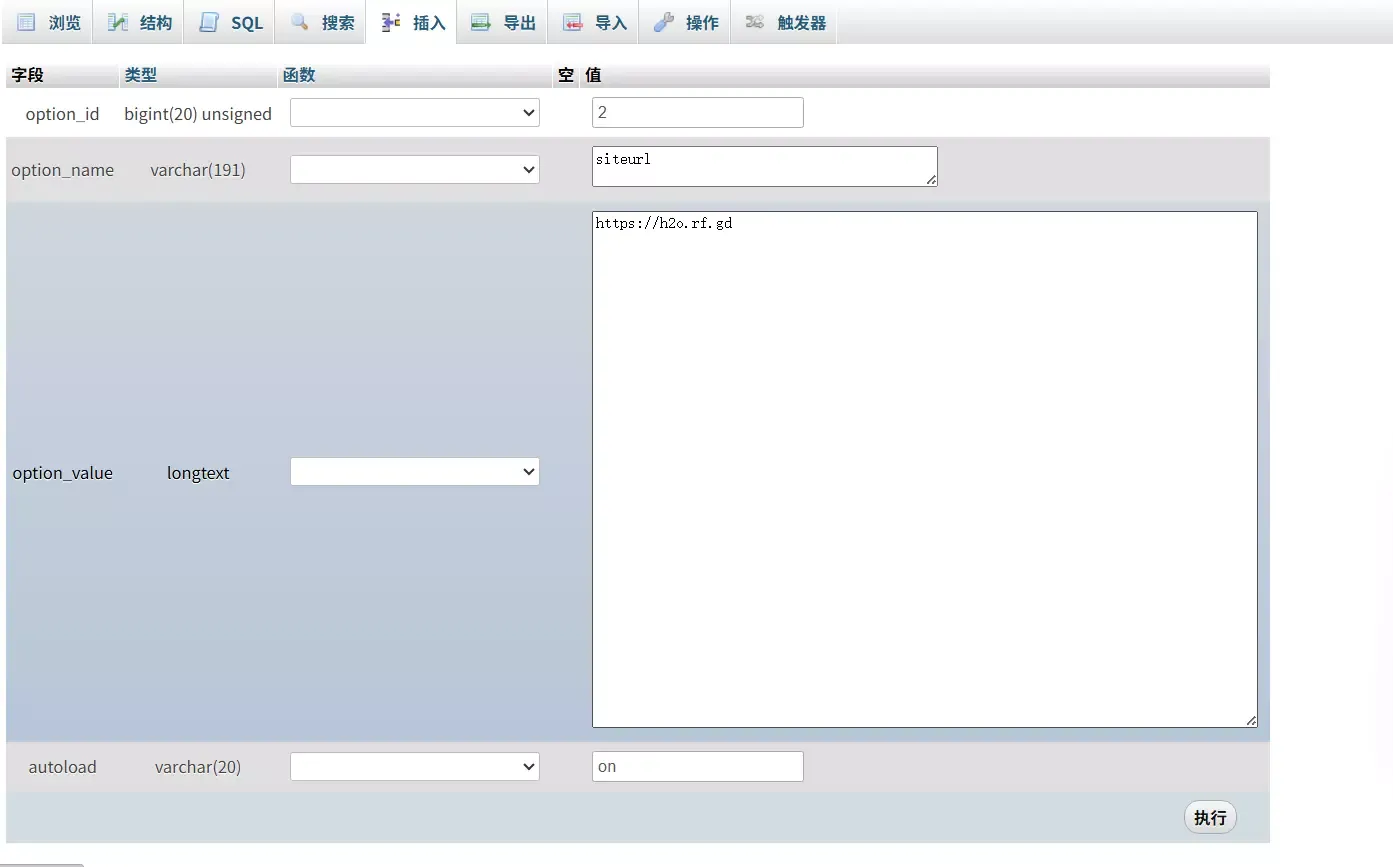The height and width of the screenshot is (867, 1393).
Task: Click the 函数 column header link
Action: [299, 75]
